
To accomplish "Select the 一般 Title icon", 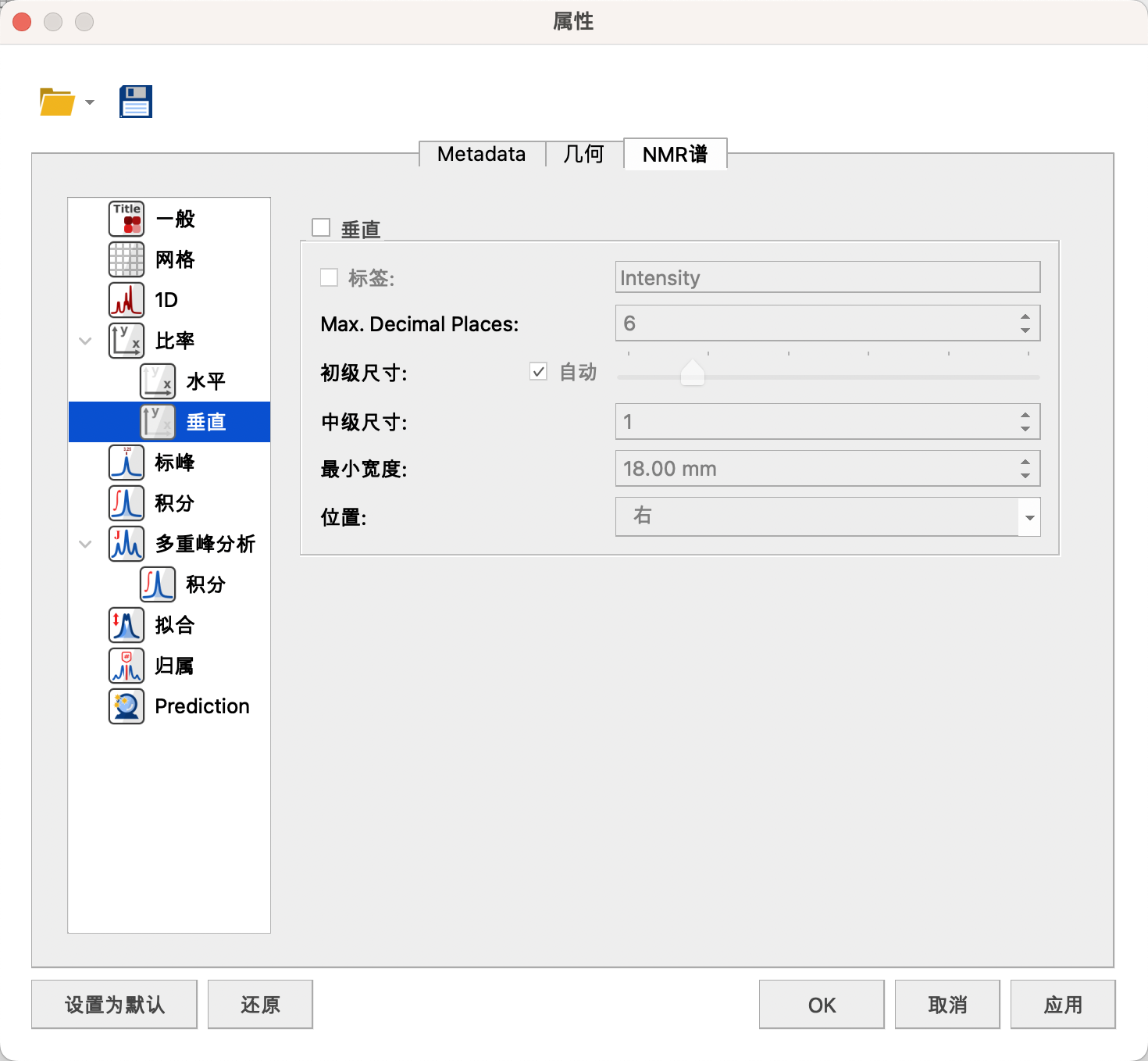I will pyautogui.click(x=127, y=219).
